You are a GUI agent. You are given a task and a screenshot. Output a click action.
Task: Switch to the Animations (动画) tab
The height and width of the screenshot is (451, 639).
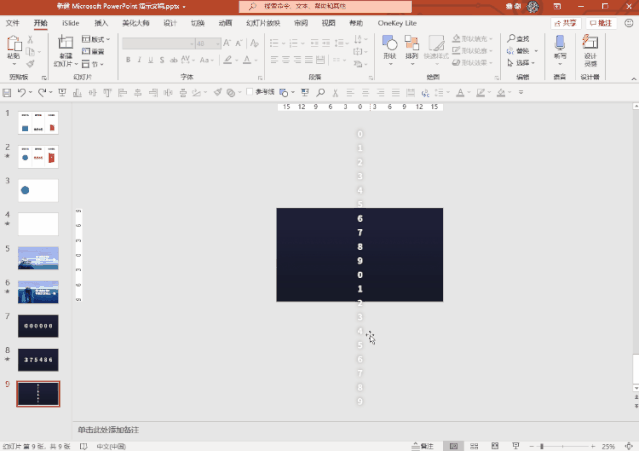point(225,23)
